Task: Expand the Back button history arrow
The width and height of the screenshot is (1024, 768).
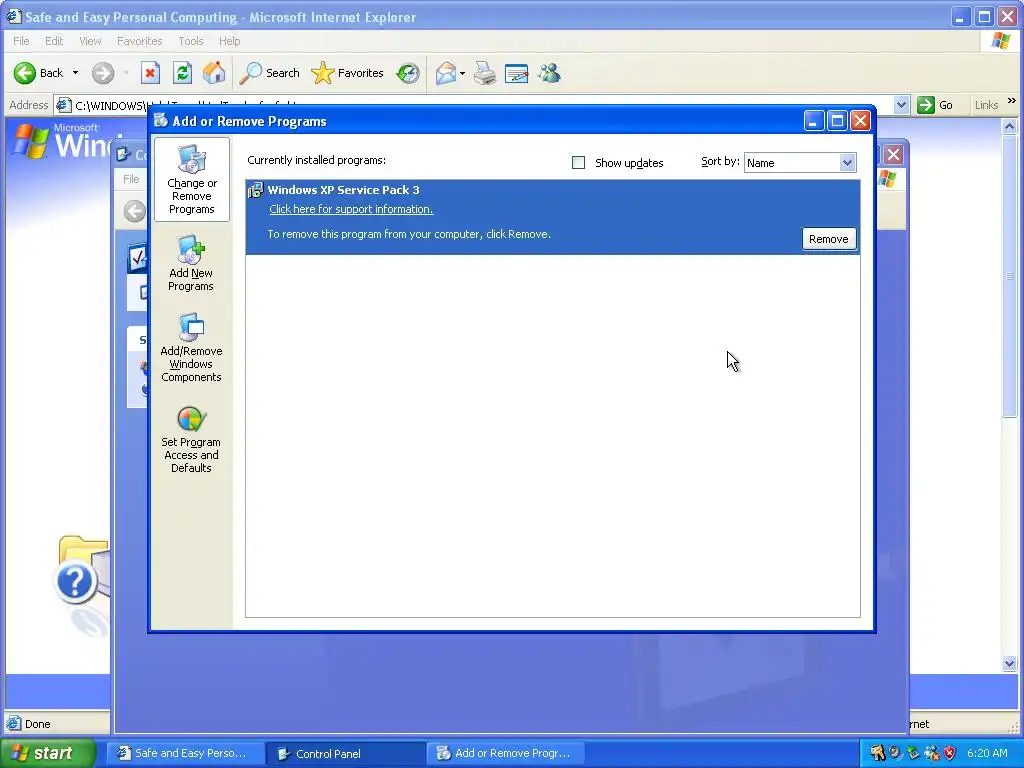Action: tap(75, 73)
